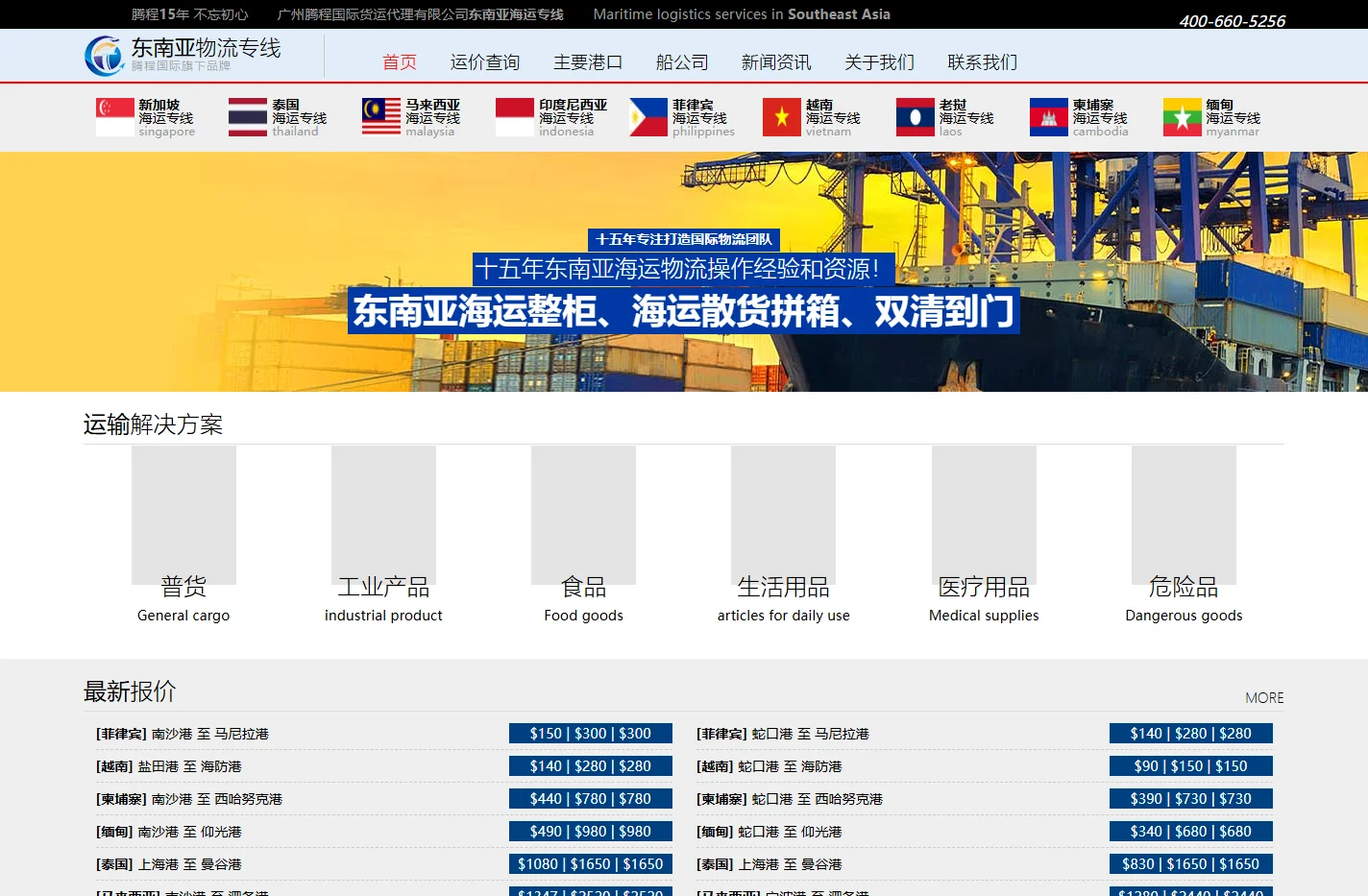Viewport: 1368px width, 896px height.
Task: Click price button $140 | $280 | $280 for 盐田港
Action: point(591,766)
